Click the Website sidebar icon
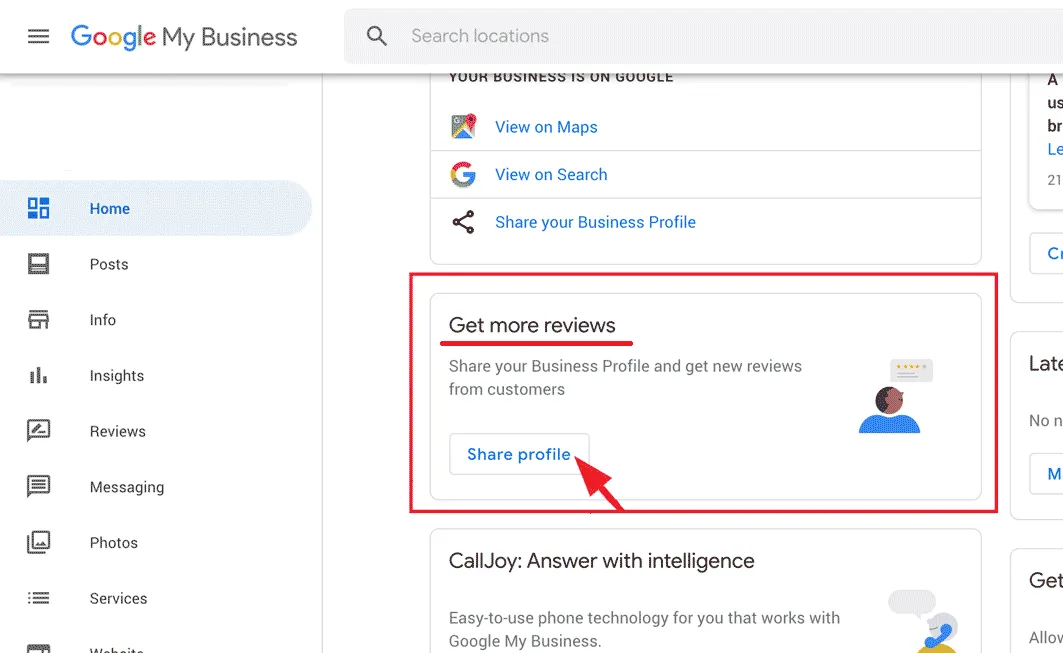Image resolution: width=1063 pixels, height=653 pixels. [x=38, y=648]
